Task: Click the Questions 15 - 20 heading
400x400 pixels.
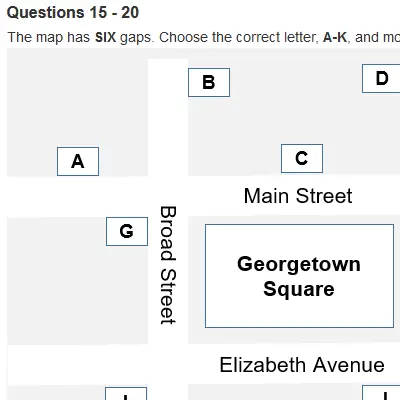Action: (x=73, y=13)
